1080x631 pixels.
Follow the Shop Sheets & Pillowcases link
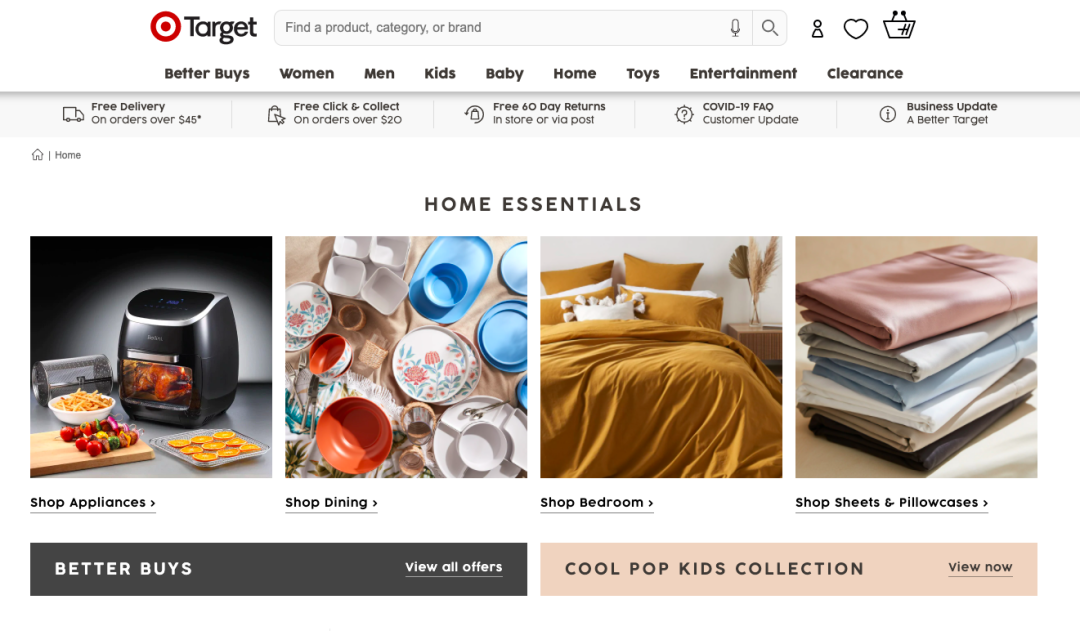click(891, 502)
